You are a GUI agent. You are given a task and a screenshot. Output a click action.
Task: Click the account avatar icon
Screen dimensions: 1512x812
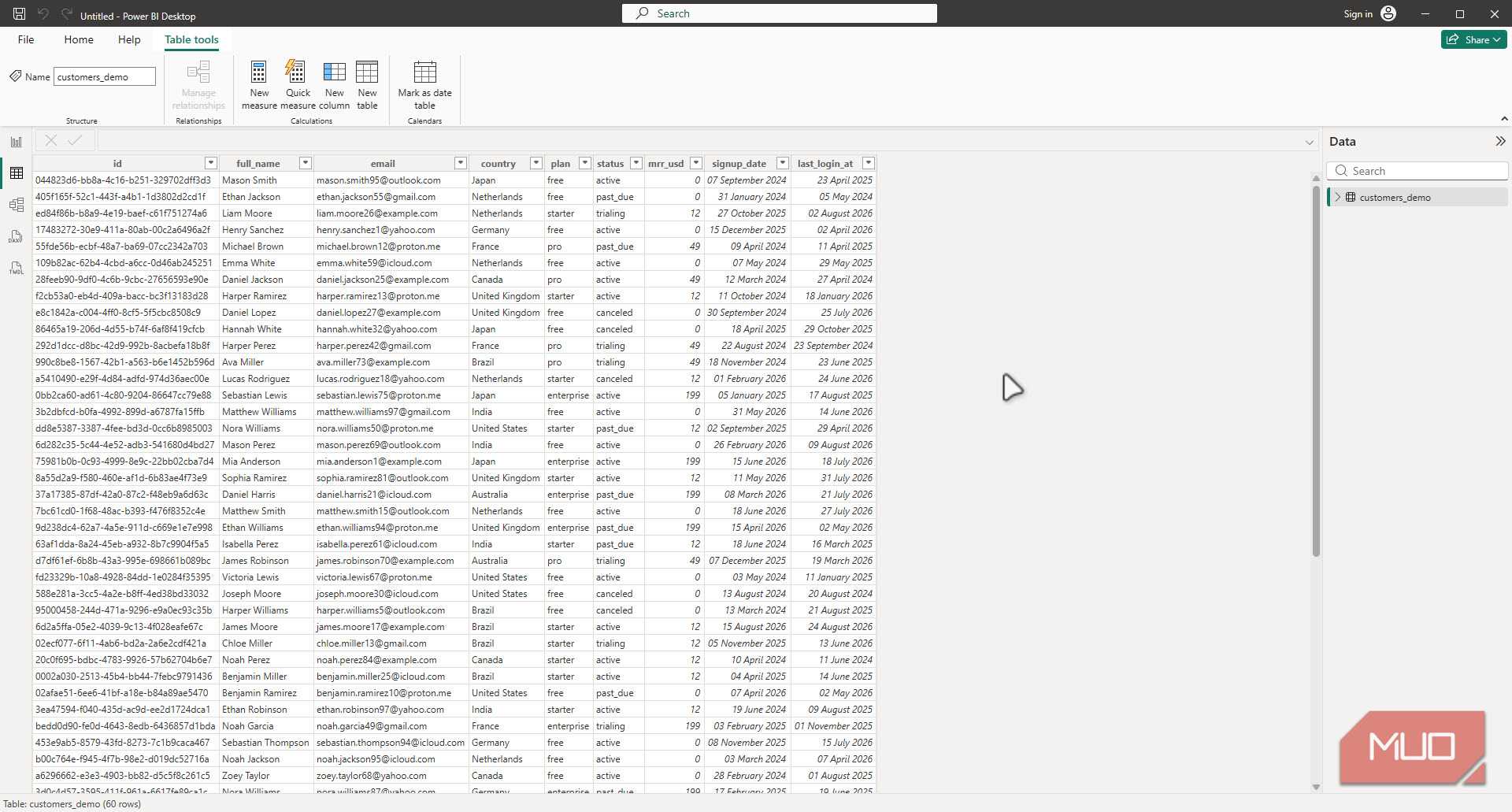[x=1388, y=13]
